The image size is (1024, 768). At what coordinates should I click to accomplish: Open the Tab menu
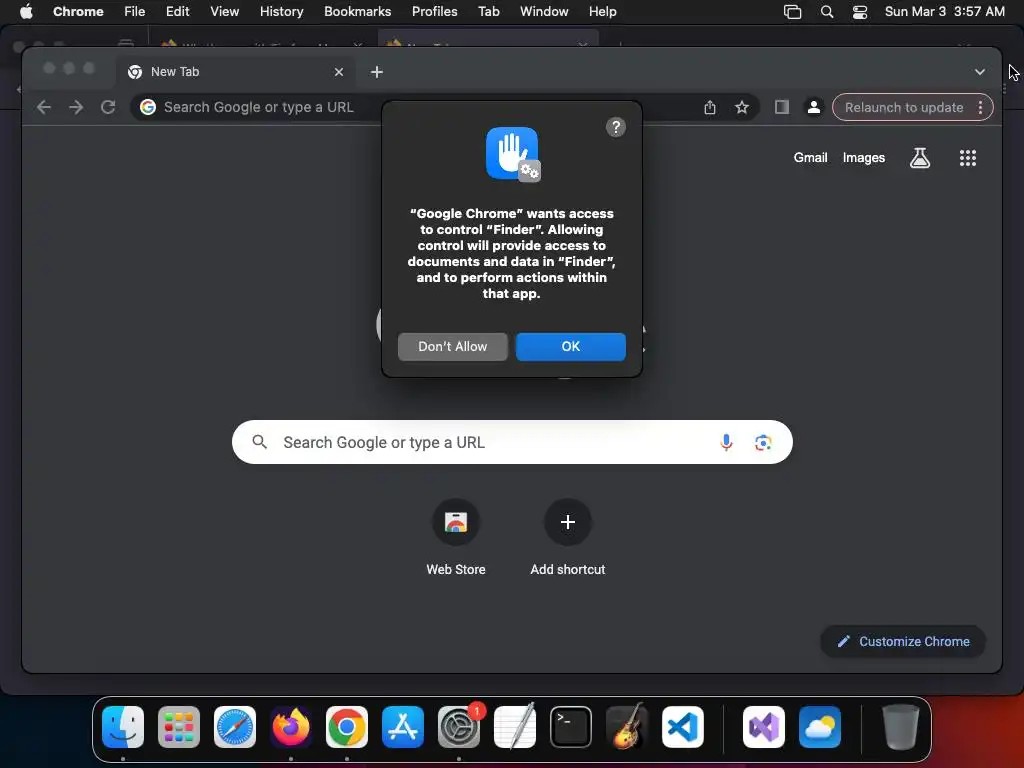488,11
